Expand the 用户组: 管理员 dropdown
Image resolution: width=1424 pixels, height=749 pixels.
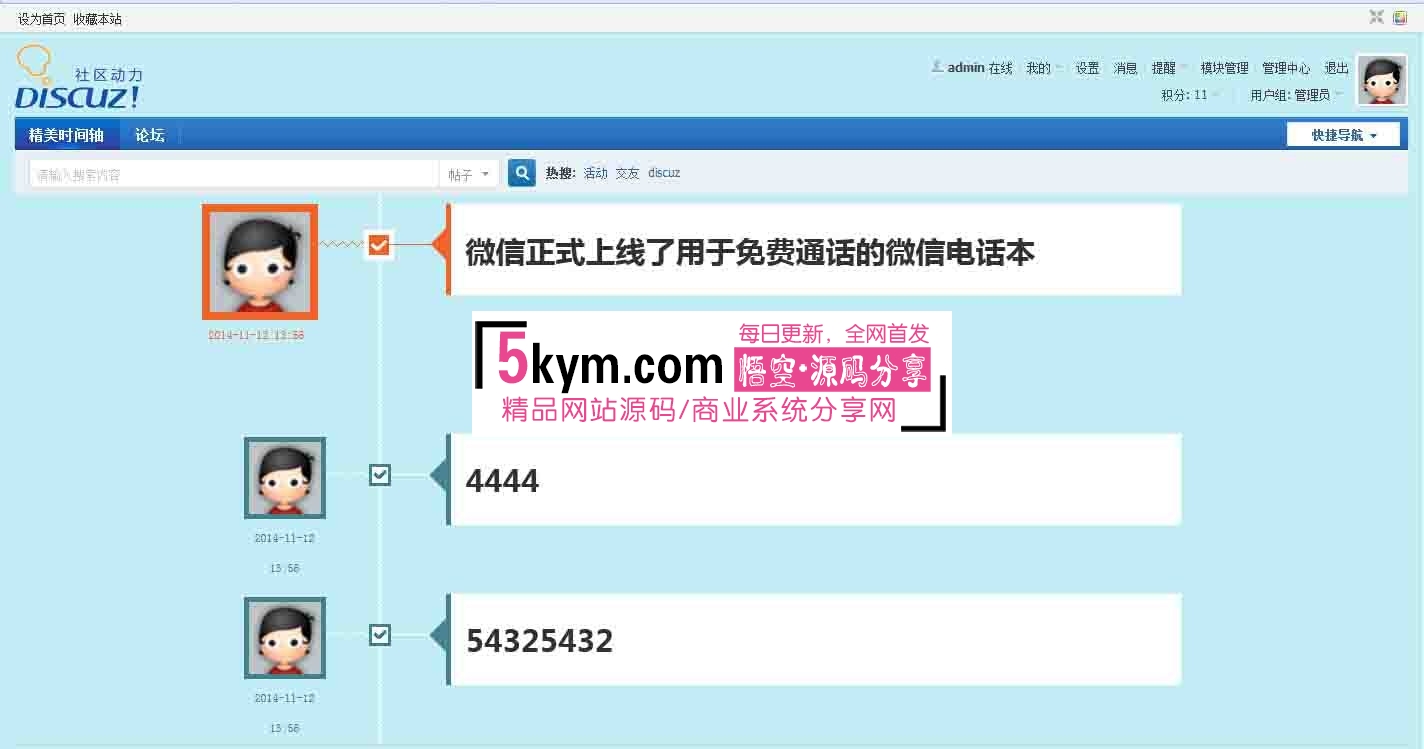[1297, 95]
